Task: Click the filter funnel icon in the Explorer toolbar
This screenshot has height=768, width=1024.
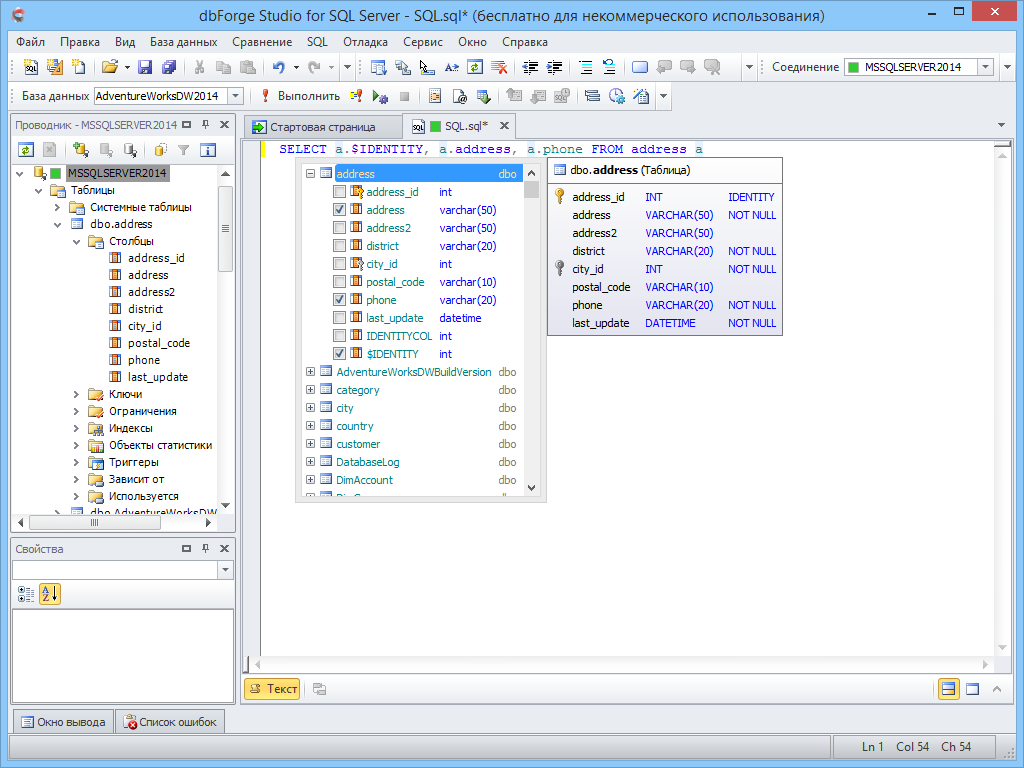Action: (x=183, y=150)
